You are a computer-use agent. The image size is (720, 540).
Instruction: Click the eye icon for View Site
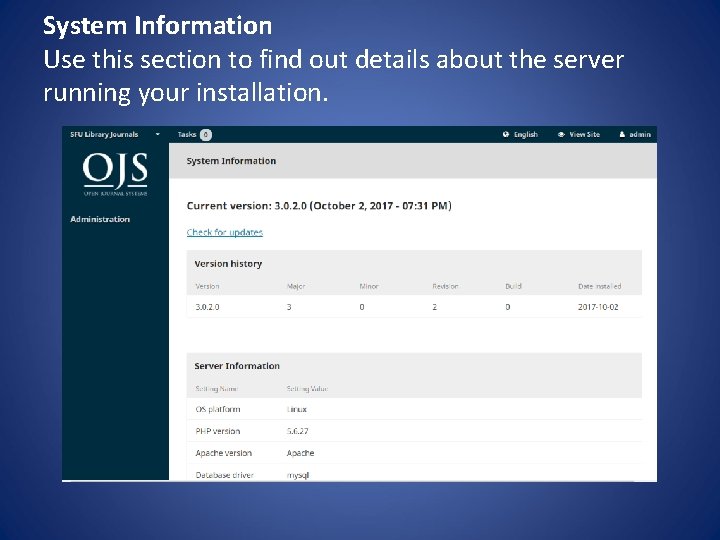561,135
